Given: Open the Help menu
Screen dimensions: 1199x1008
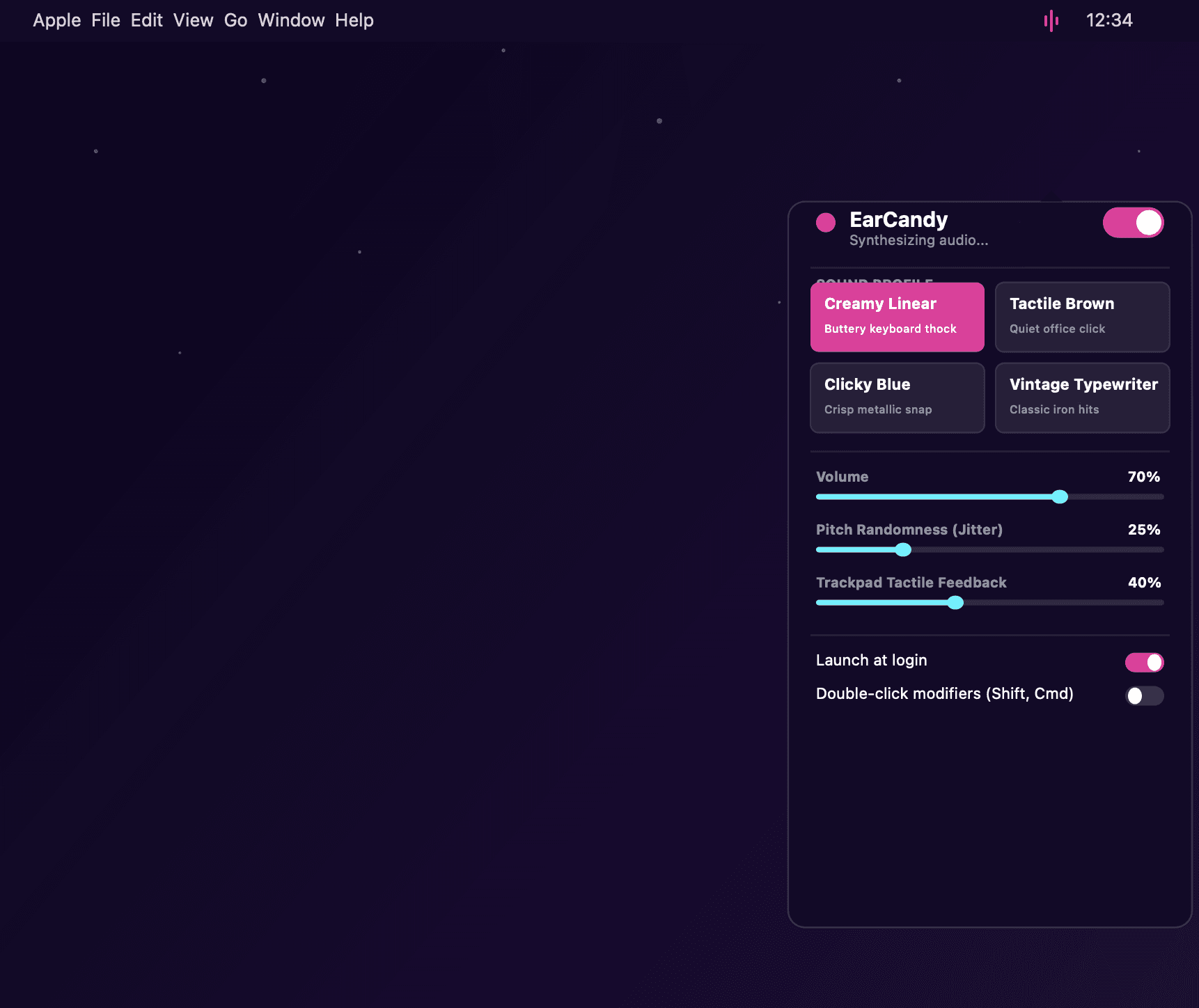Looking at the screenshot, I should (354, 20).
